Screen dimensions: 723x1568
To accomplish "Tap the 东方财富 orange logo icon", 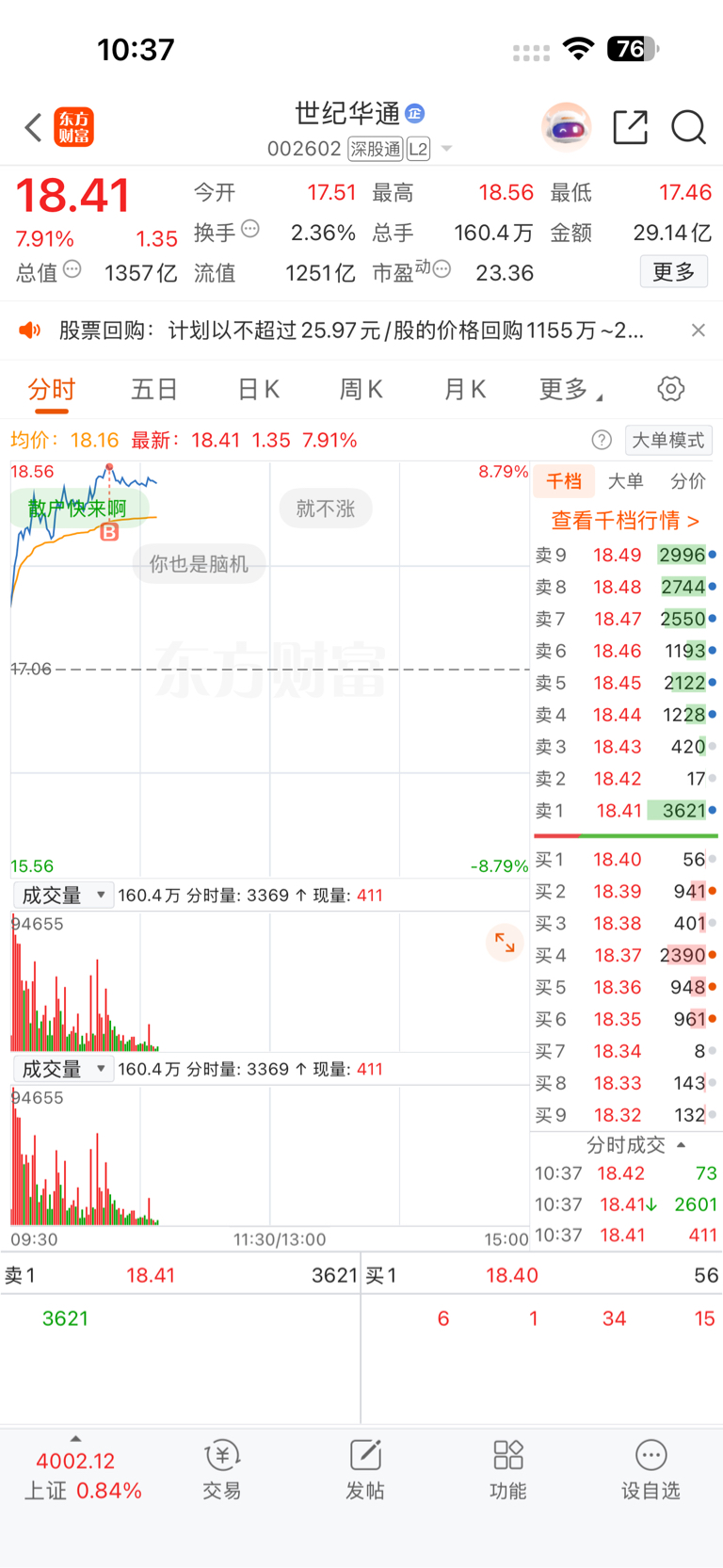I will (74, 127).
